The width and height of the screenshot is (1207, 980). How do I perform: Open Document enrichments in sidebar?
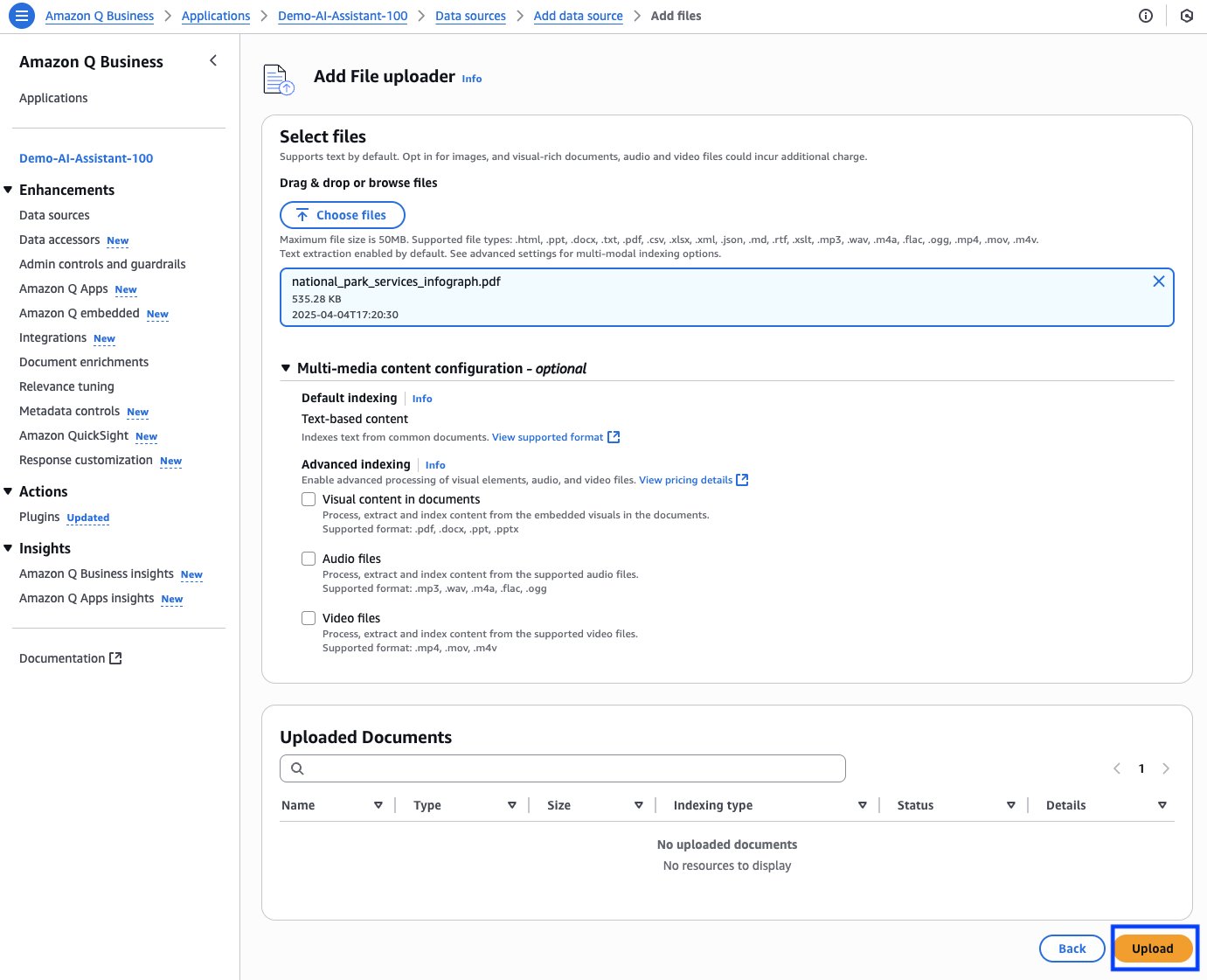coord(84,362)
